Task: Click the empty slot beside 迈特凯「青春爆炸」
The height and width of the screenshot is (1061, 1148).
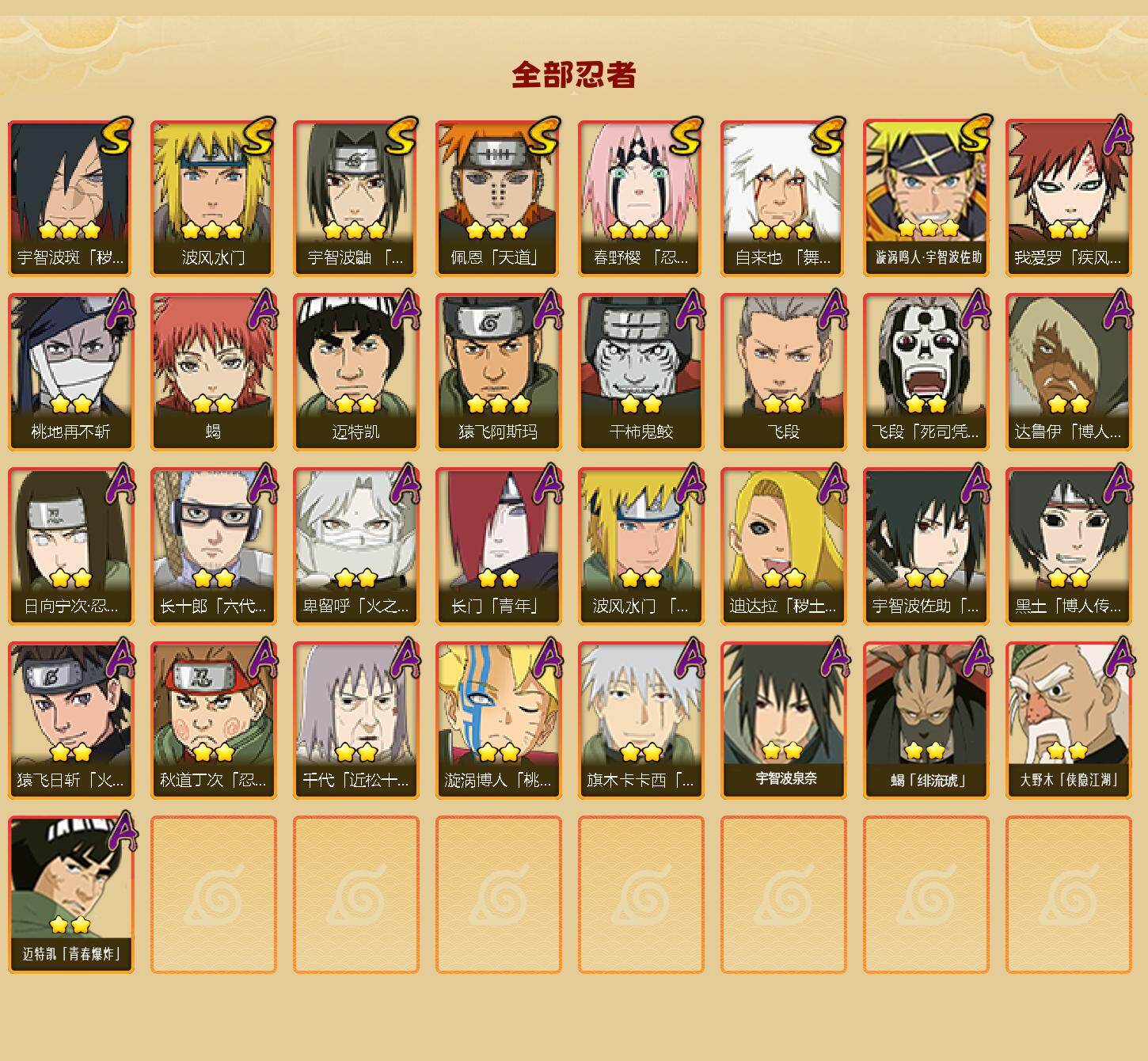Action: tap(214, 895)
